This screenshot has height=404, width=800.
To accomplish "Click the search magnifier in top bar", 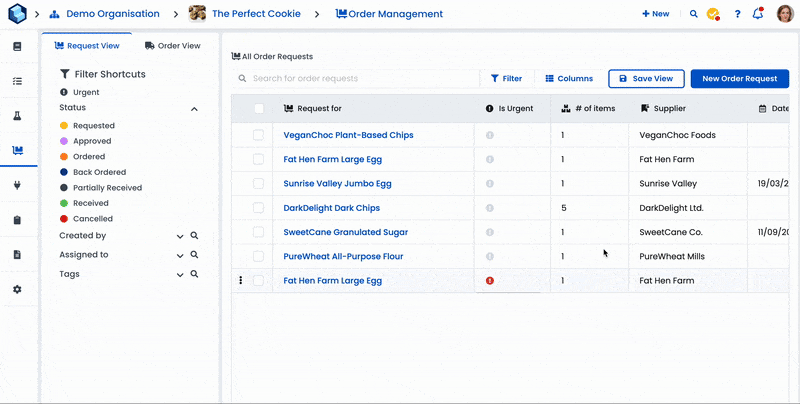I will (x=694, y=14).
